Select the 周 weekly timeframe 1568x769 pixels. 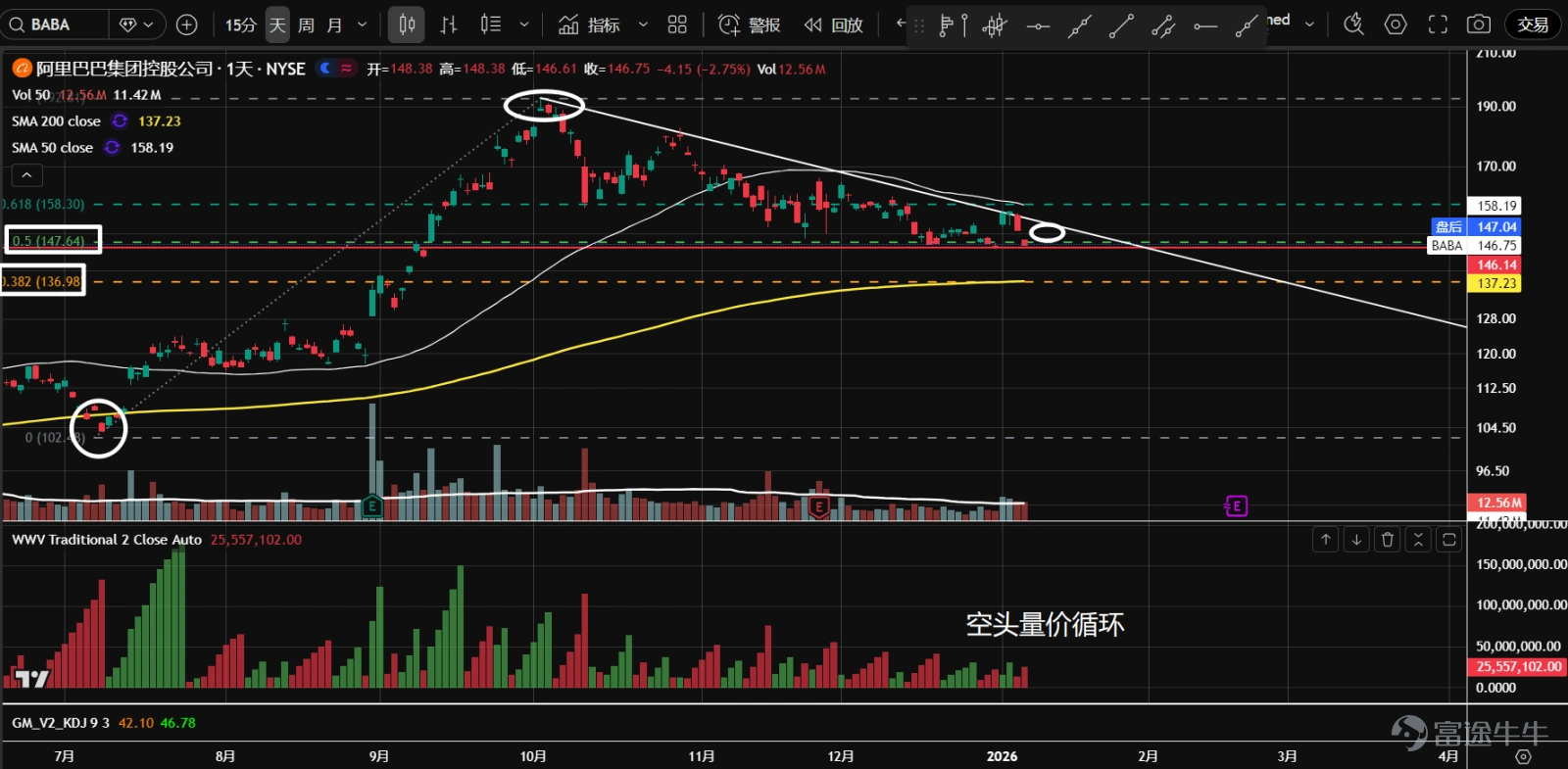[x=306, y=24]
